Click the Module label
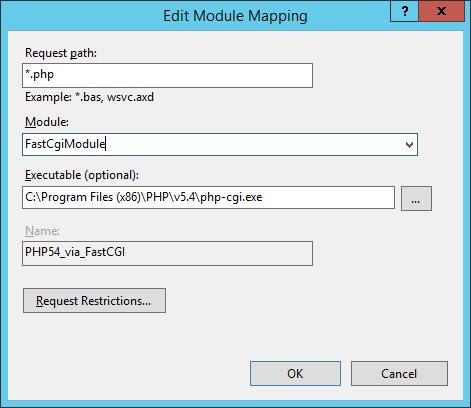Image resolution: width=471 pixels, height=408 pixels. tap(47, 122)
